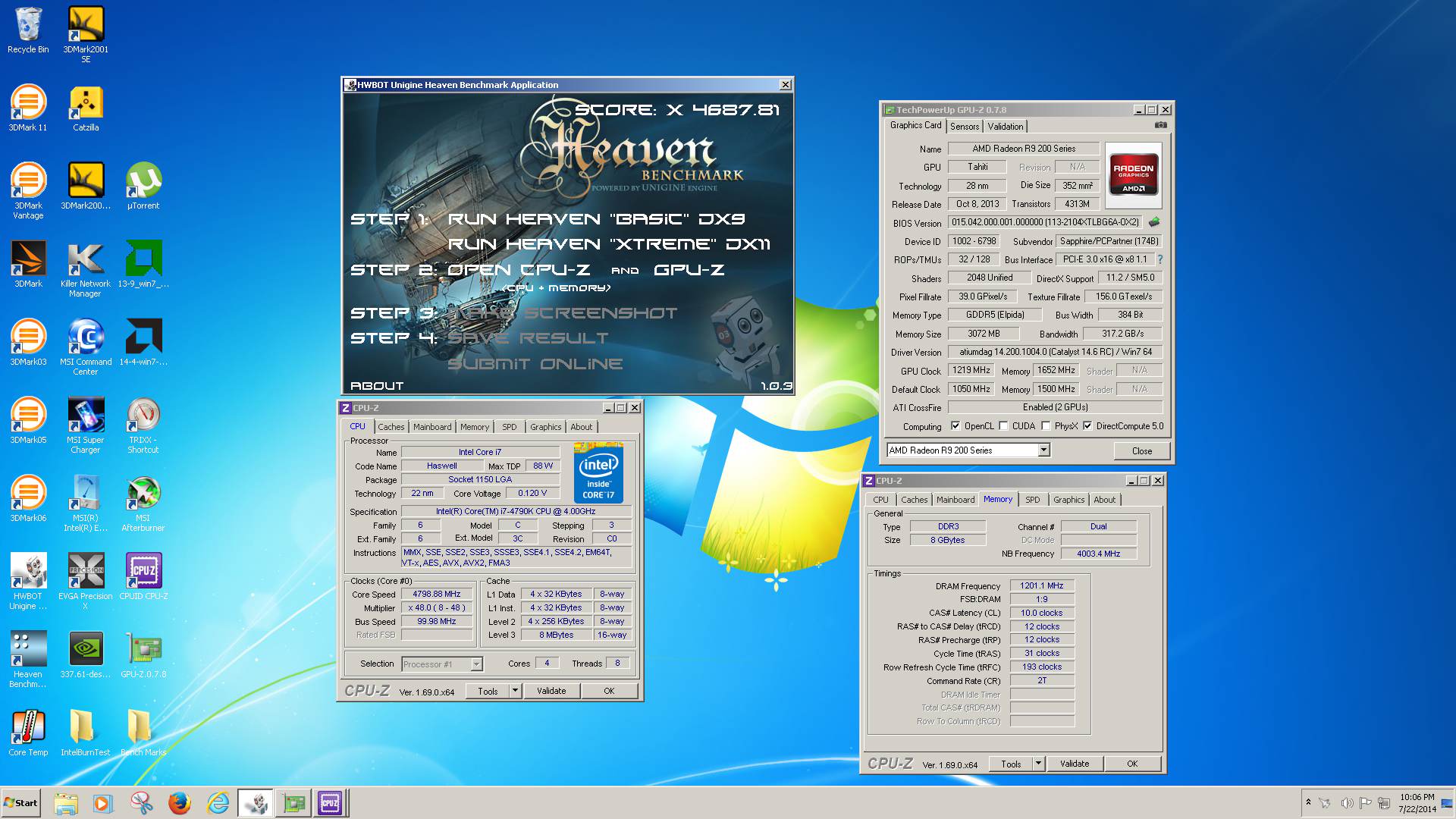
Task: Click GPU-Z link in step 2
Action: point(689,270)
